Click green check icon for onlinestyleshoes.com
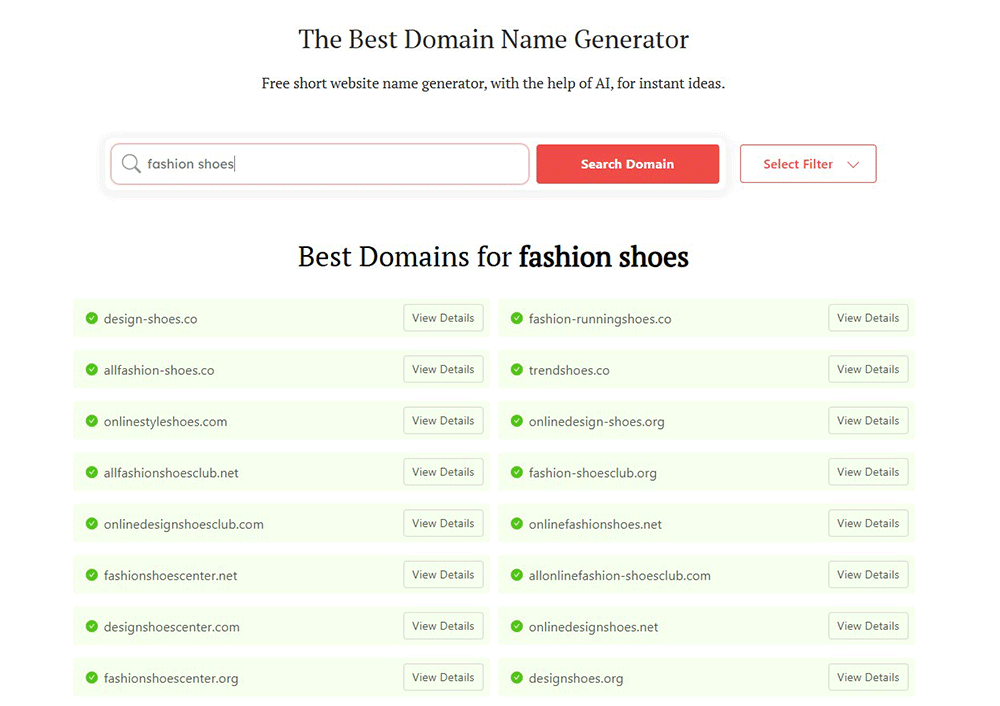This screenshot has width=1000, height=706. [x=92, y=421]
